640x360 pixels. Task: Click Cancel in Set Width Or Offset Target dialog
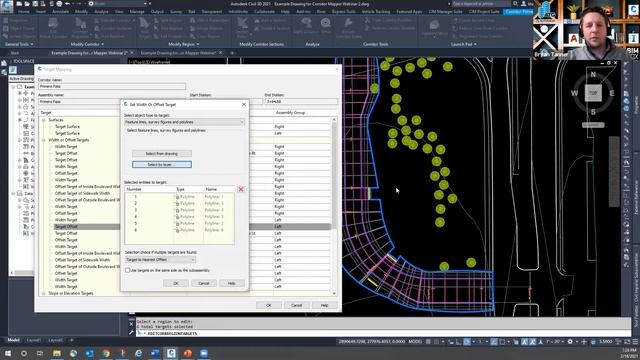[204, 283]
